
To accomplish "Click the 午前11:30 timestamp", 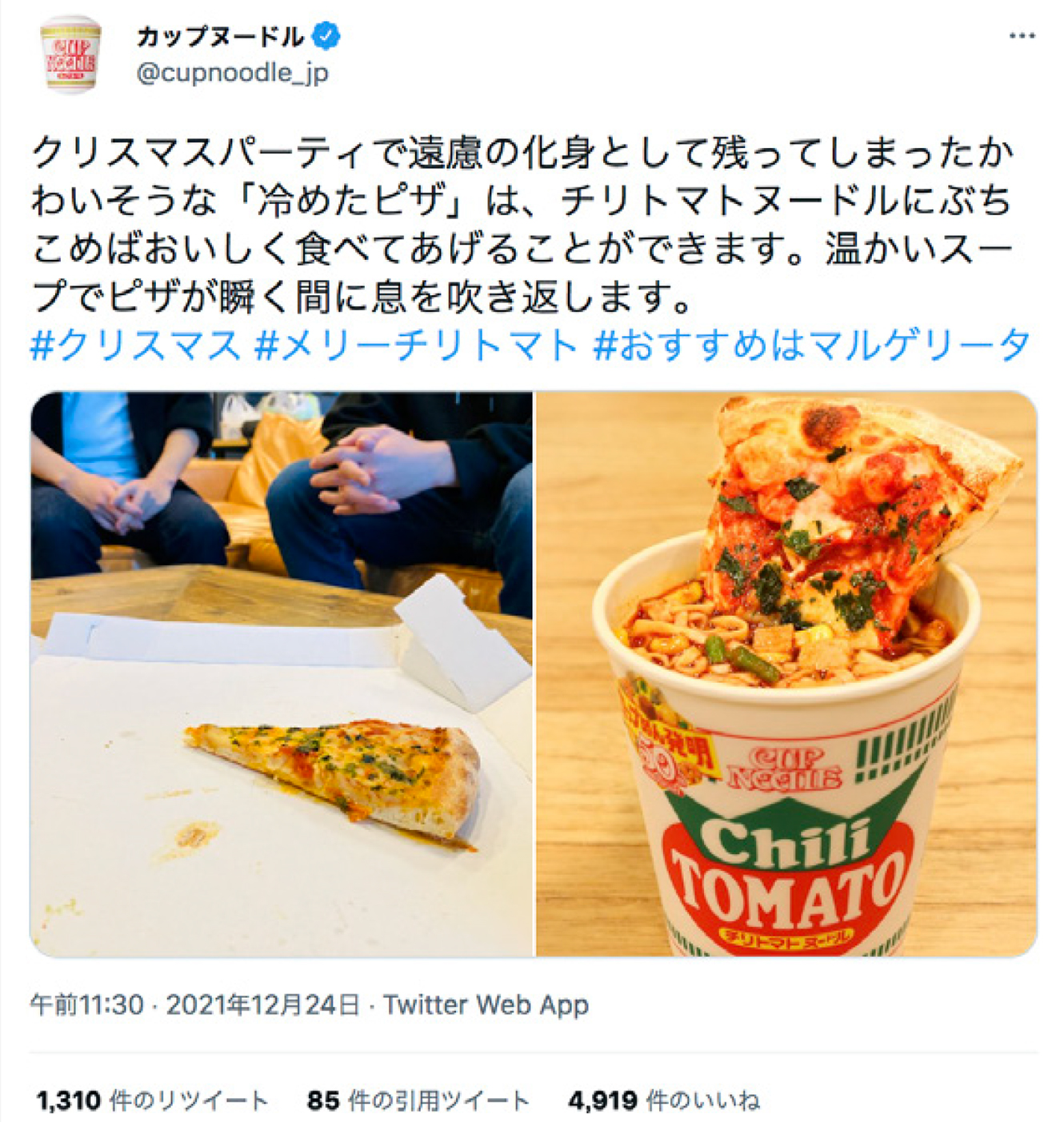I will [86, 1004].
